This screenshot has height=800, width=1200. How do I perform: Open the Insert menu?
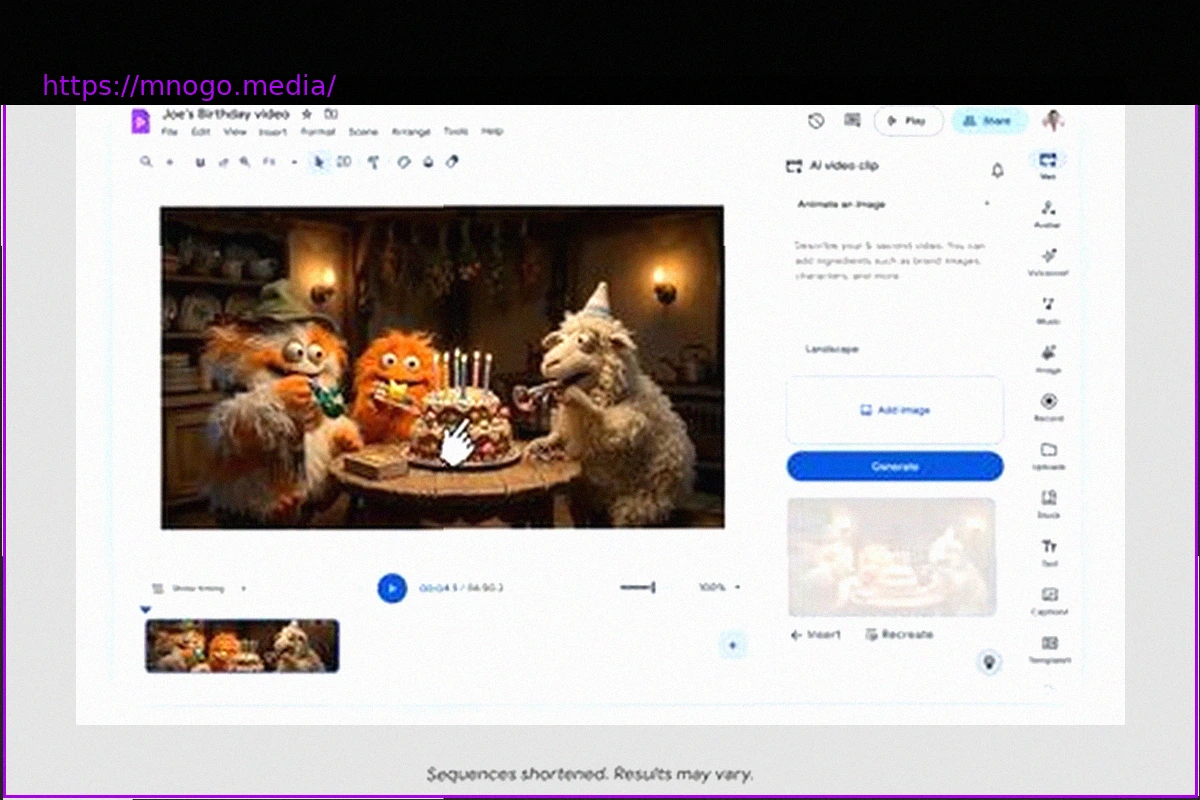coord(273,132)
